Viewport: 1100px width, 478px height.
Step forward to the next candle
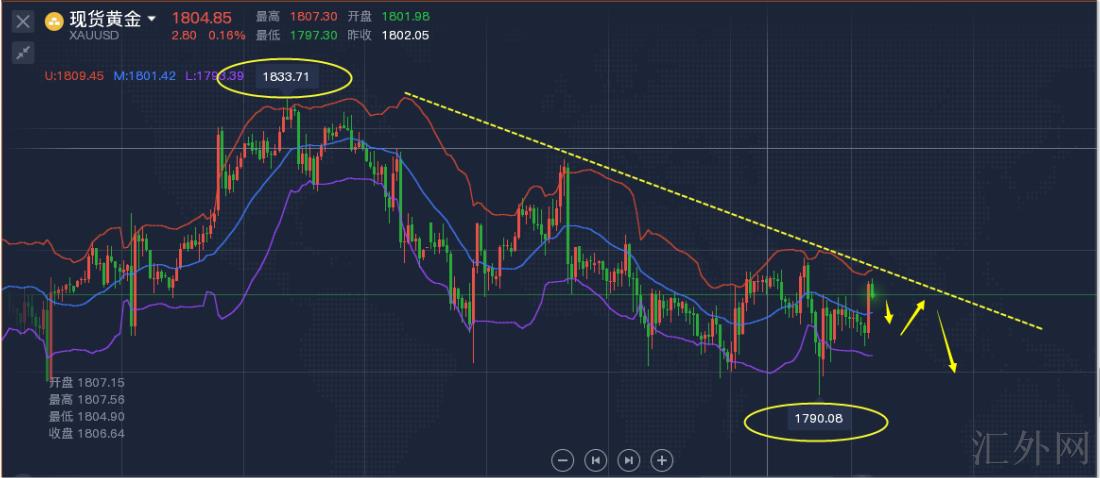(x=629, y=460)
